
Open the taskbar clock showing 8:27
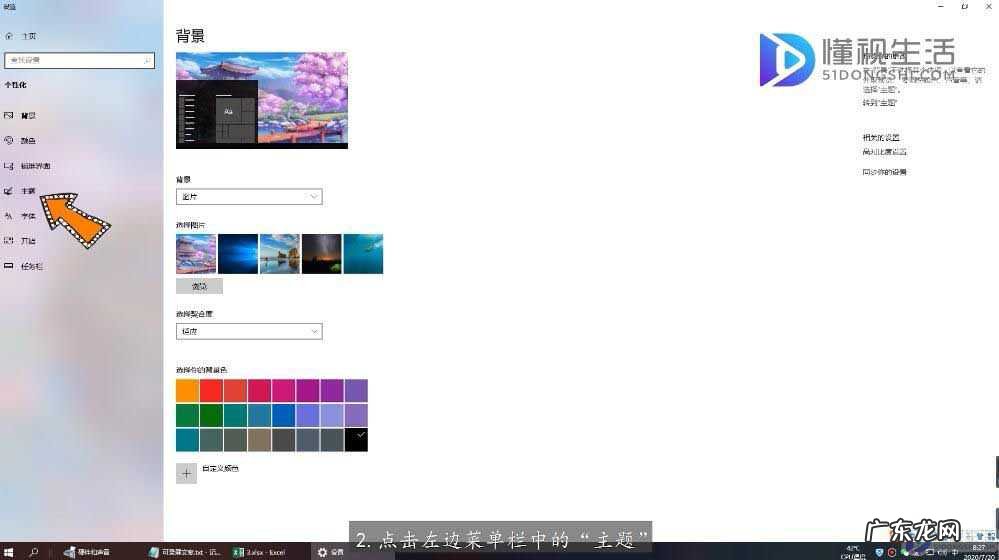click(979, 552)
